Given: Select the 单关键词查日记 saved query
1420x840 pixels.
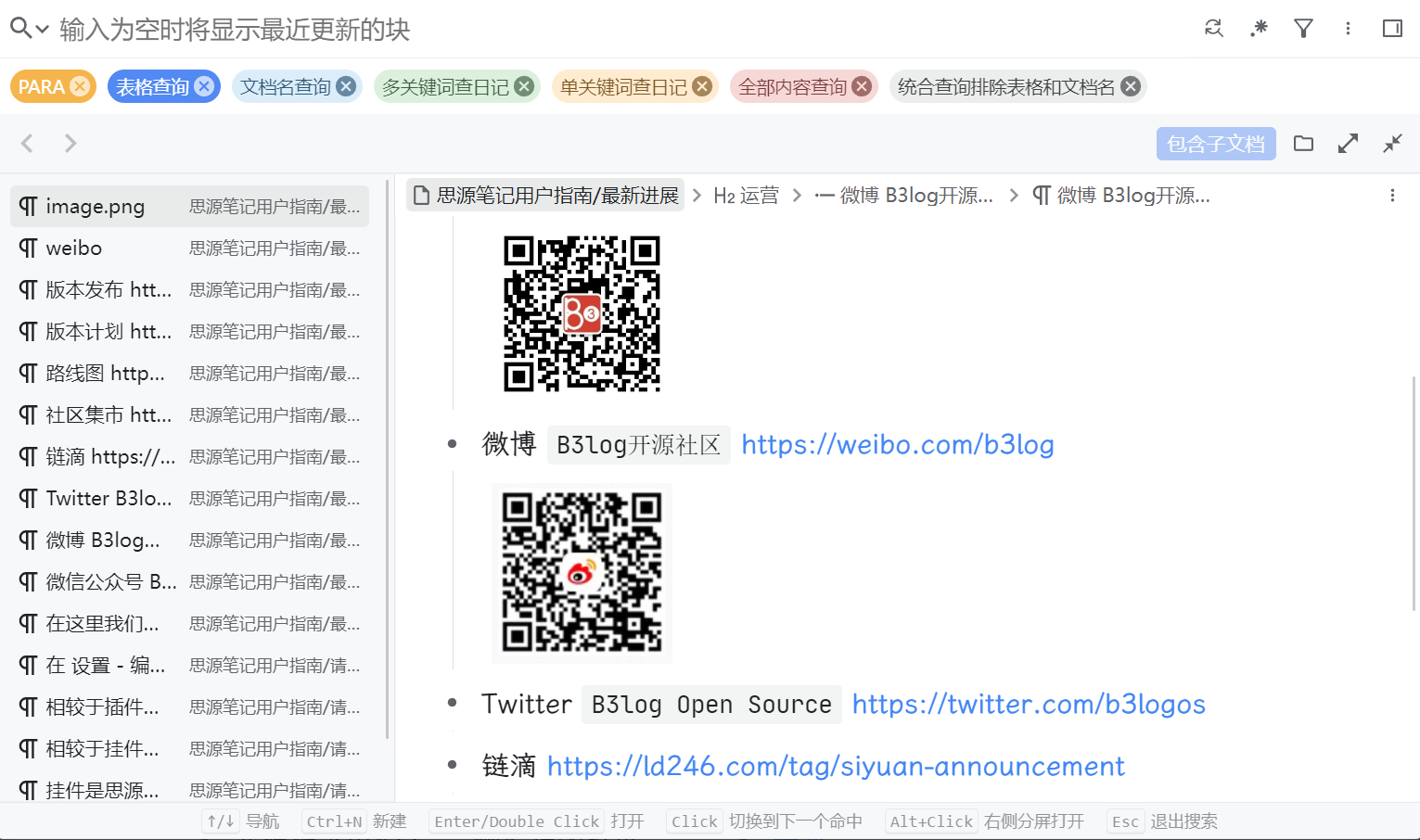Looking at the screenshot, I should coord(623,86).
